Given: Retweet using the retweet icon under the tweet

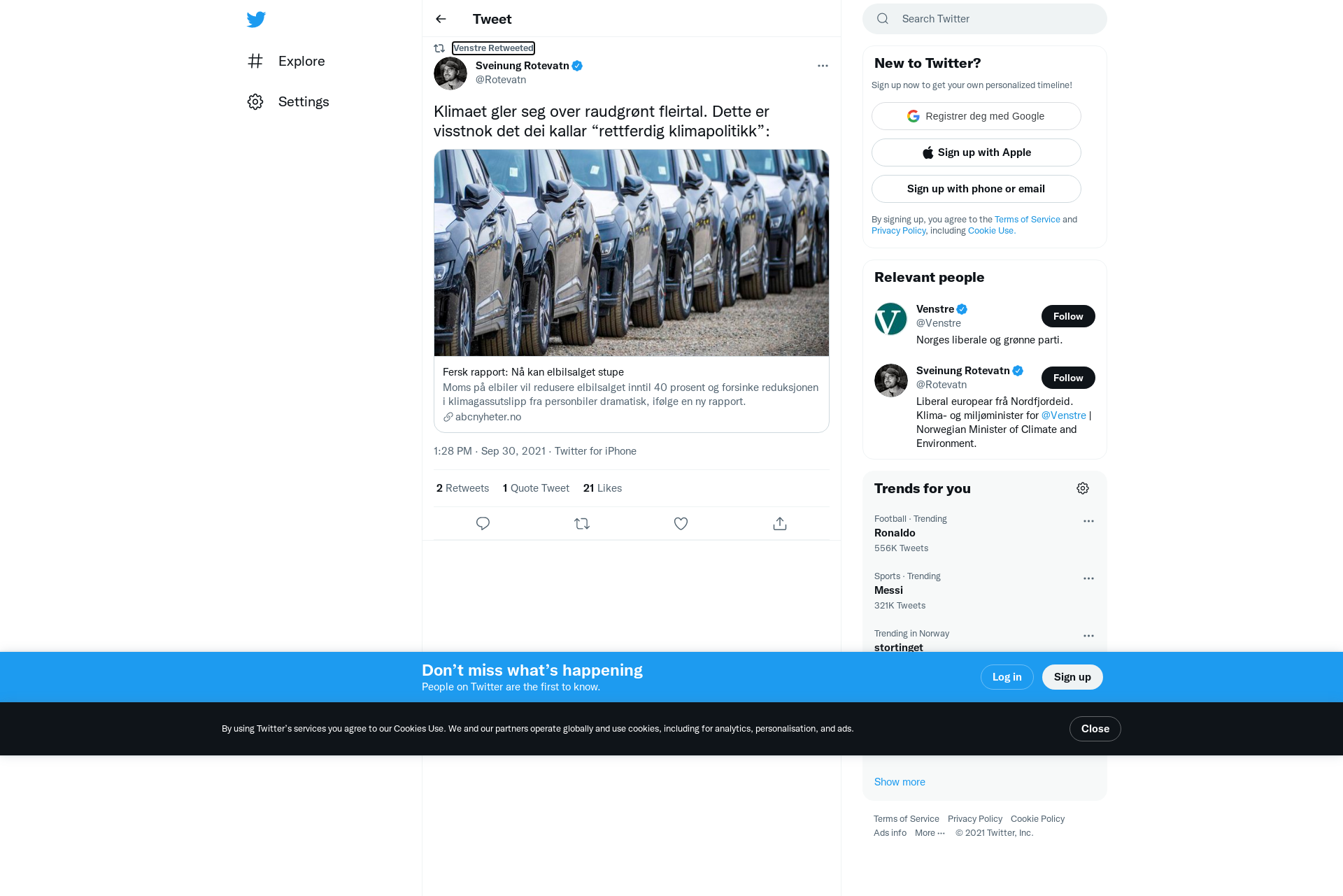Looking at the screenshot, I should [582, 523].
